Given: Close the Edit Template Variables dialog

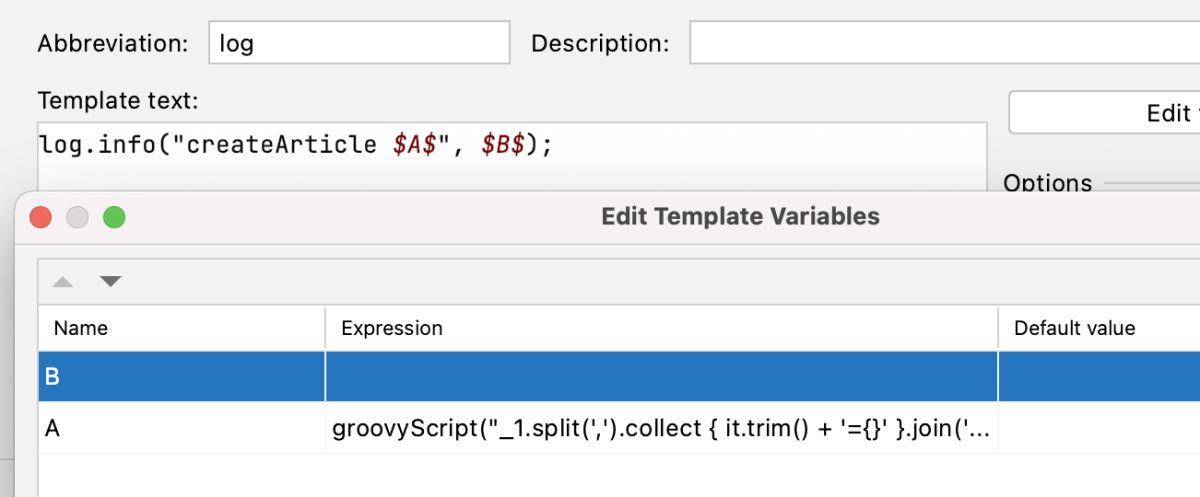Looking at the screenshot, I should pos(41,217).
